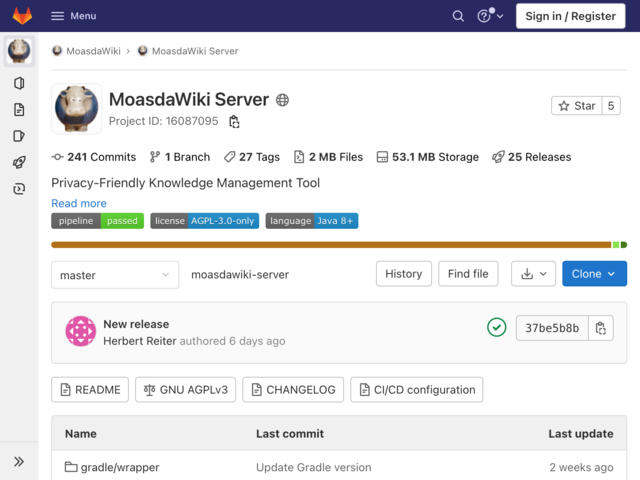Open Issues icon in sidebar
The image size is (640, 480).
[x=19, y=109]
